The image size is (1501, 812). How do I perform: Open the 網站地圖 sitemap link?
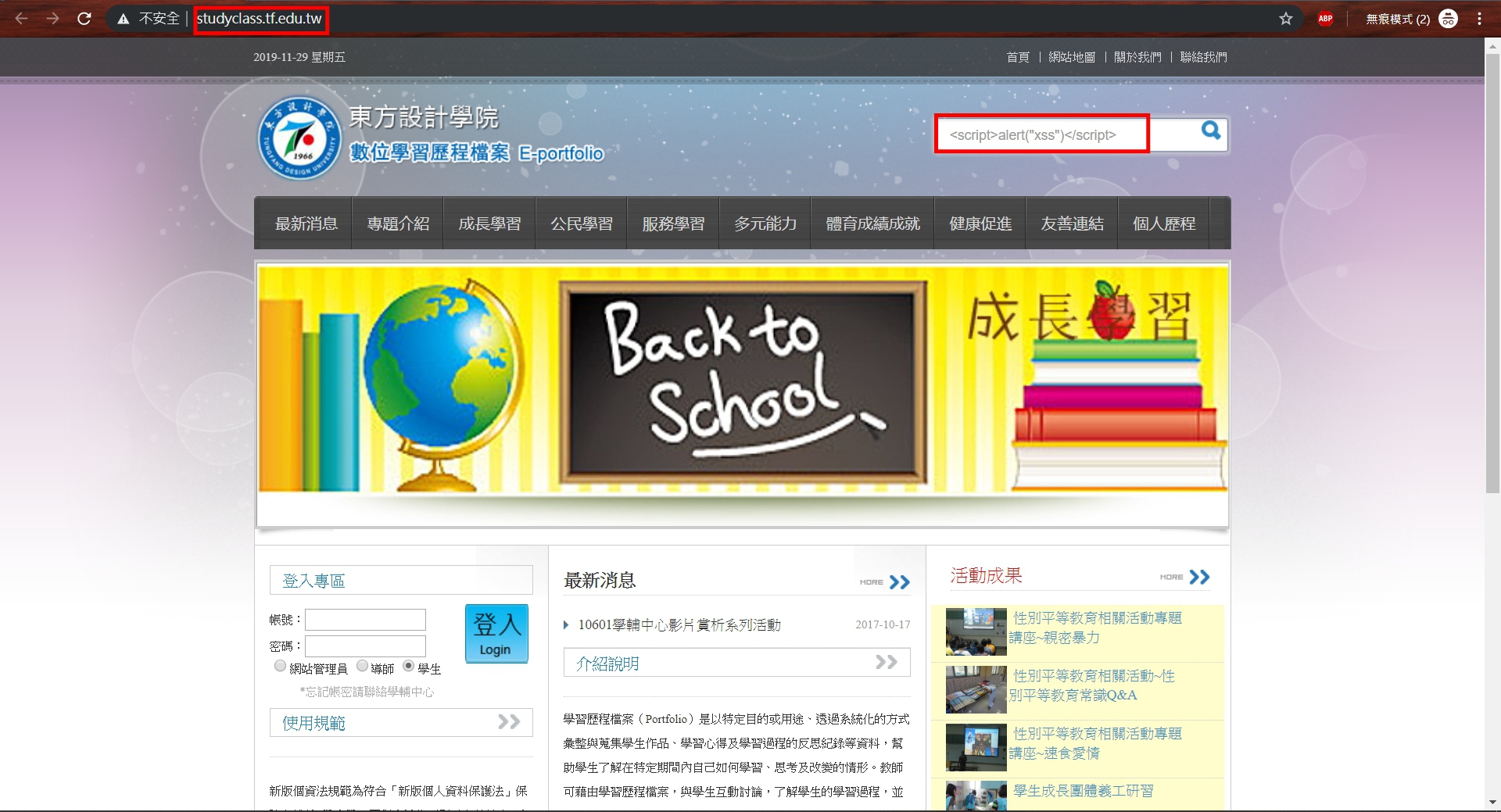click(1072, 57)
